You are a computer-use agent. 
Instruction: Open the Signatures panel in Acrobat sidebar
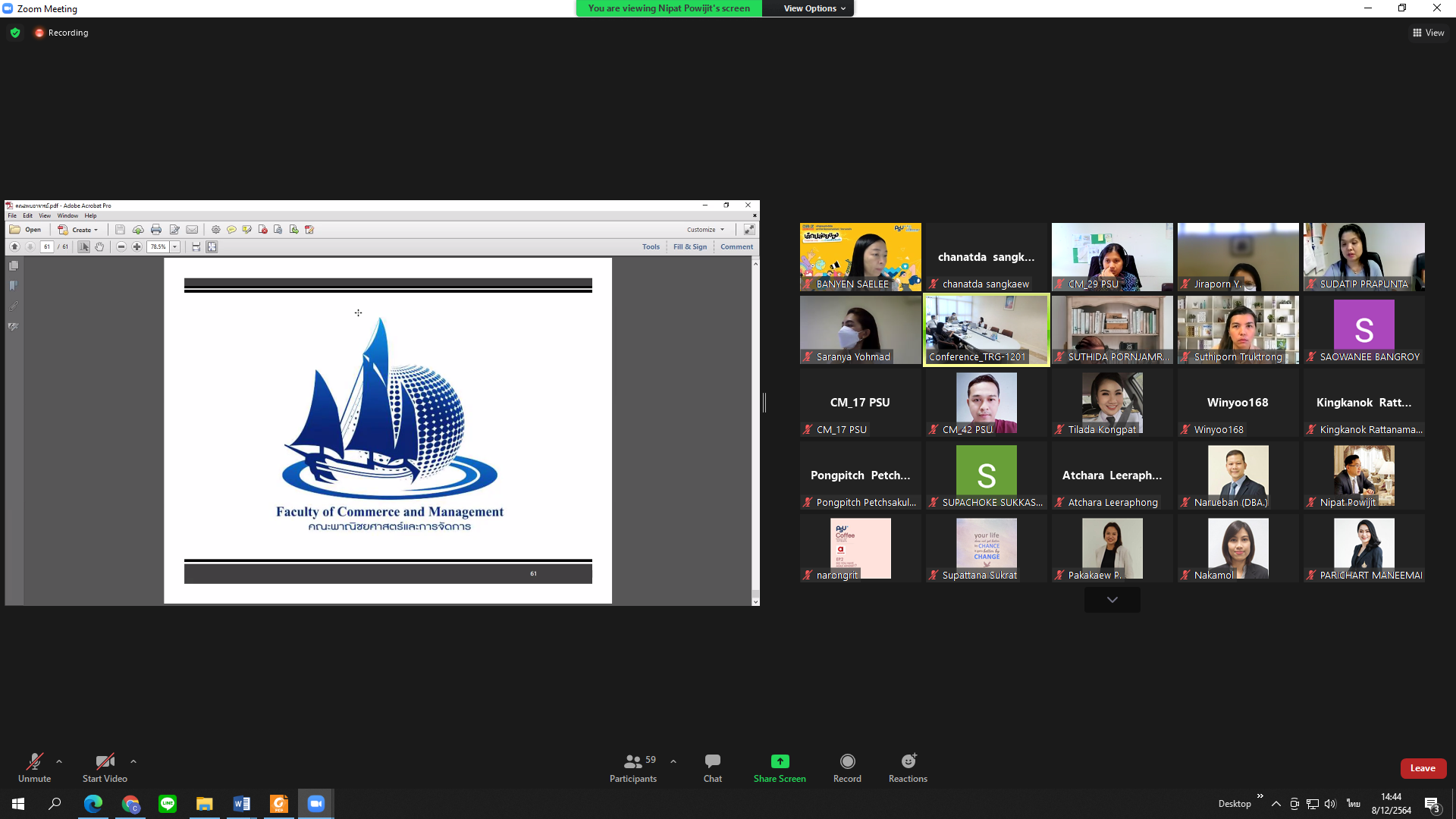pos(14,327)
